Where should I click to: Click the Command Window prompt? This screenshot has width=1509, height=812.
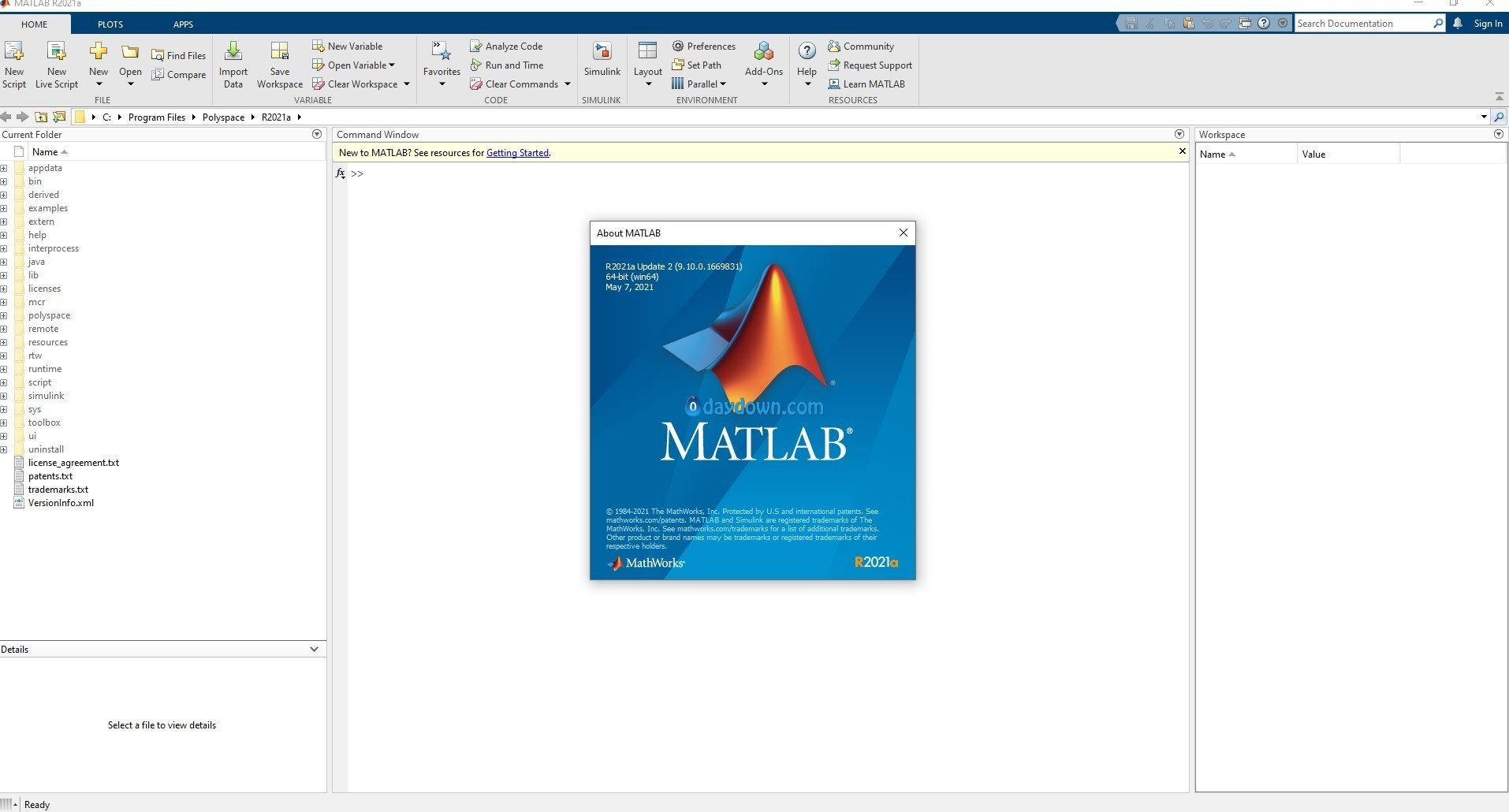[357, 173]
